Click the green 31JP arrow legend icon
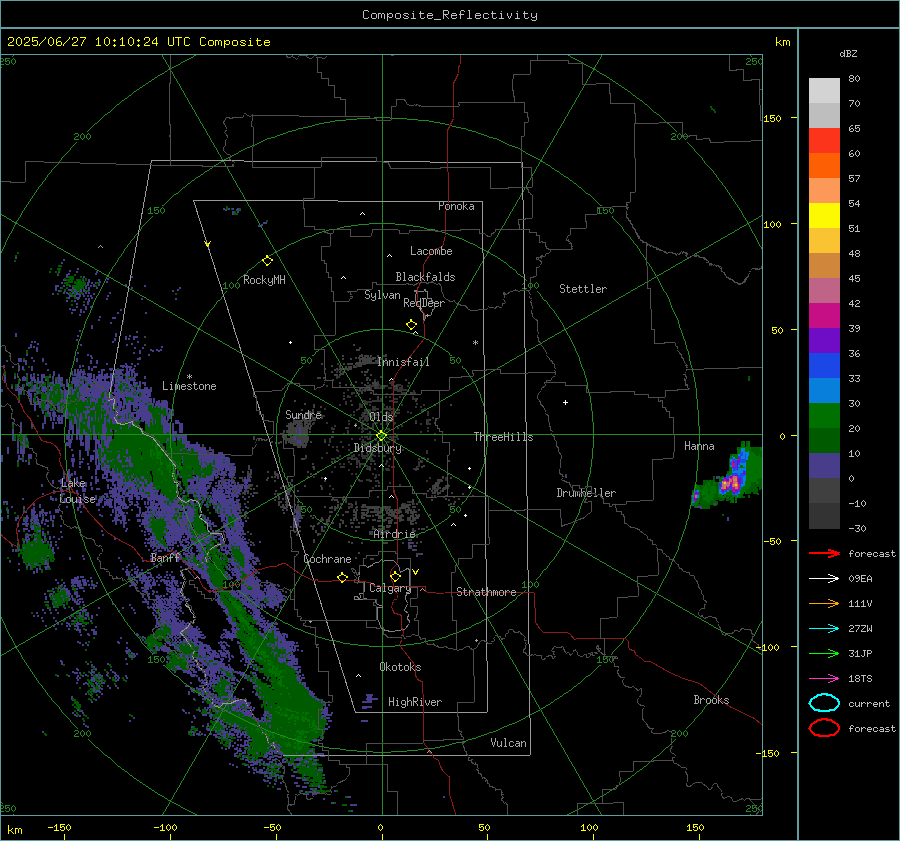This screenshot has width=900, height=841. [x=824, y=653]
